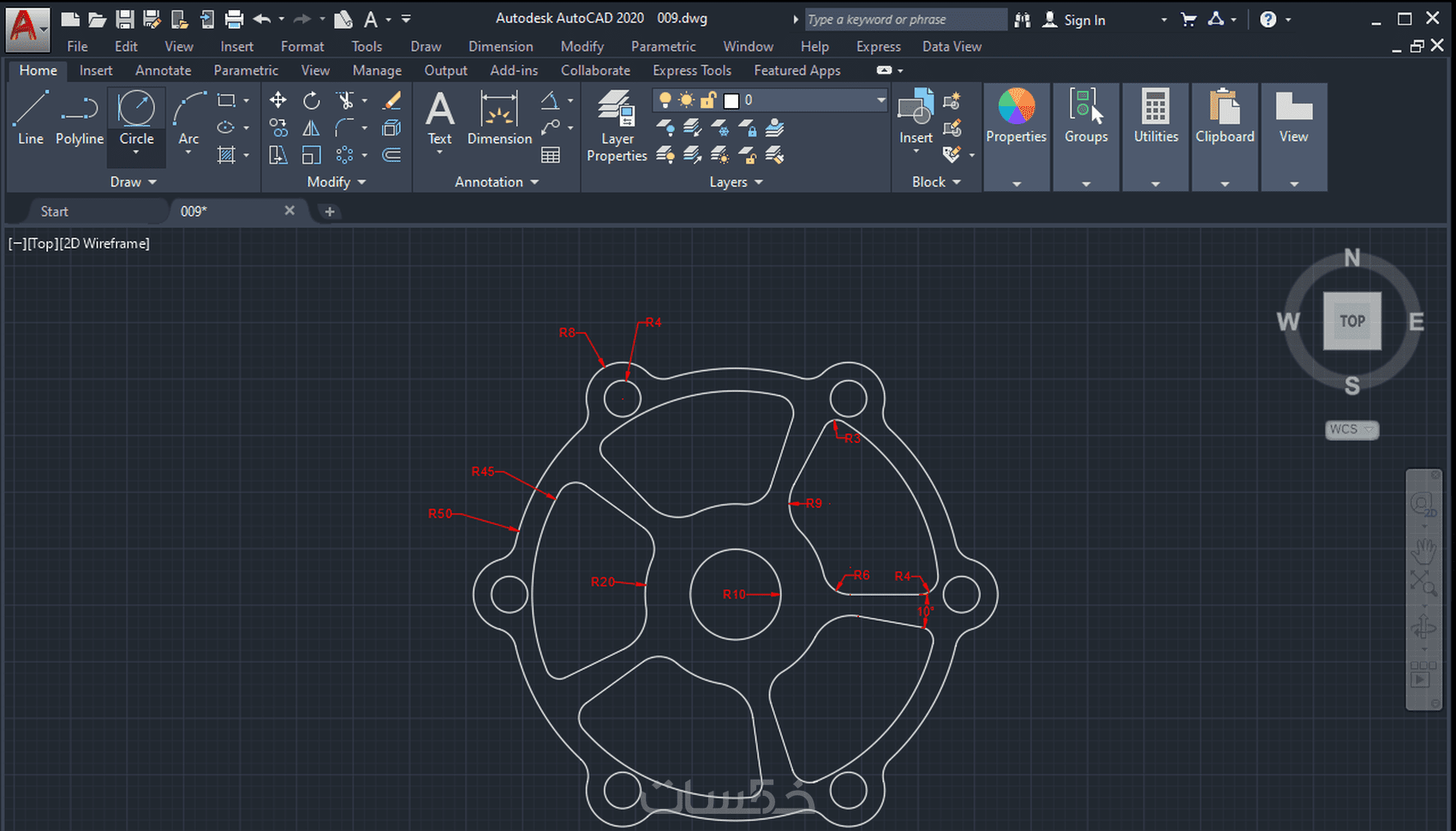The image size is (1456, 831).
Task: Select the Line drawing tool
Action: [31, 118]
